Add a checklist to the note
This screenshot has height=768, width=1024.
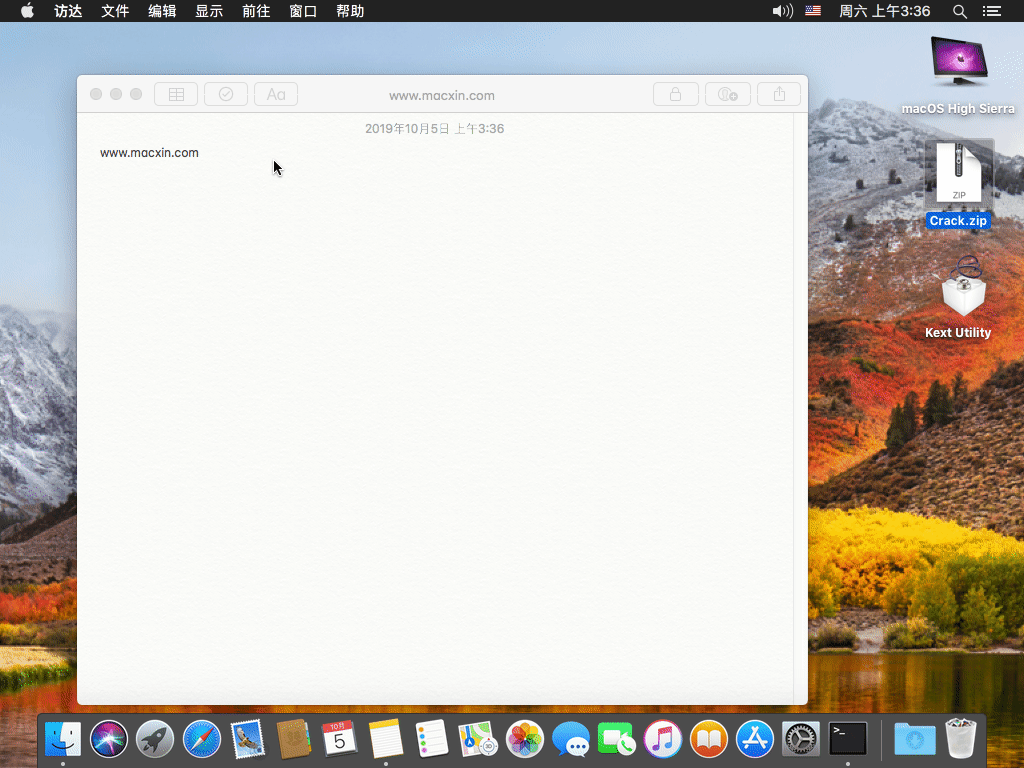pyautogui.click(x=226, y=94)
